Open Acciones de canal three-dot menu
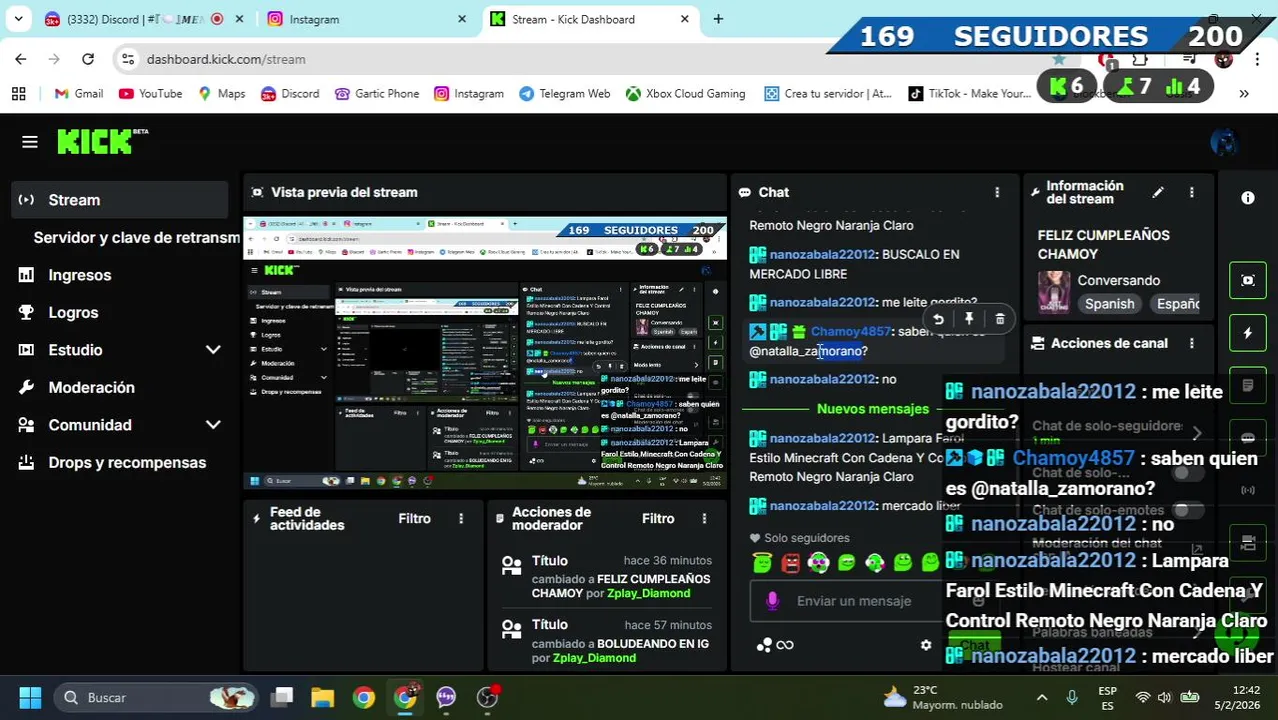The image size is (1278, 720). point(1191,343)
